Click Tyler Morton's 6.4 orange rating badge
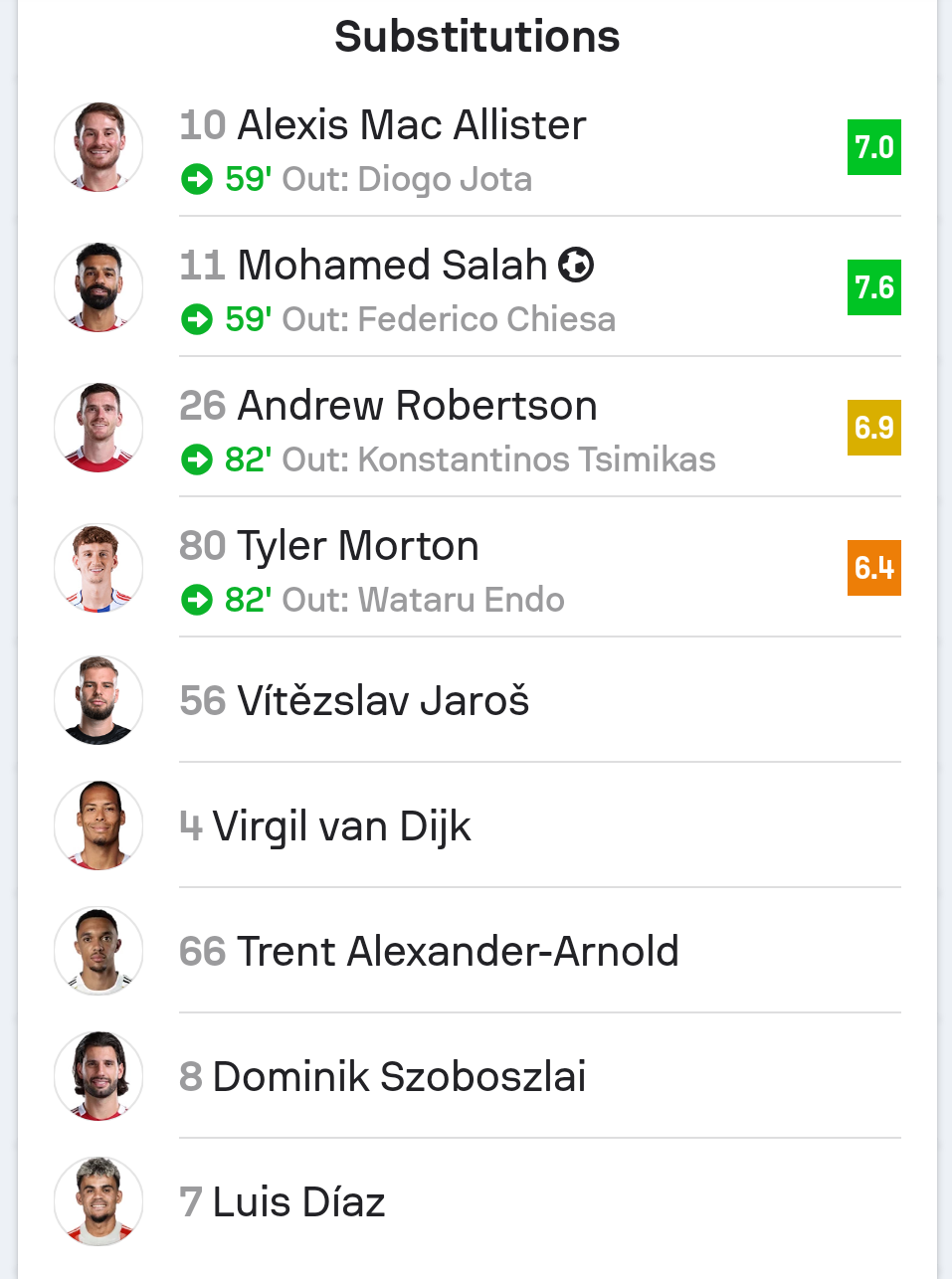Image resolution: width=952 pixels, height=1279 pixels. (873, 568)
